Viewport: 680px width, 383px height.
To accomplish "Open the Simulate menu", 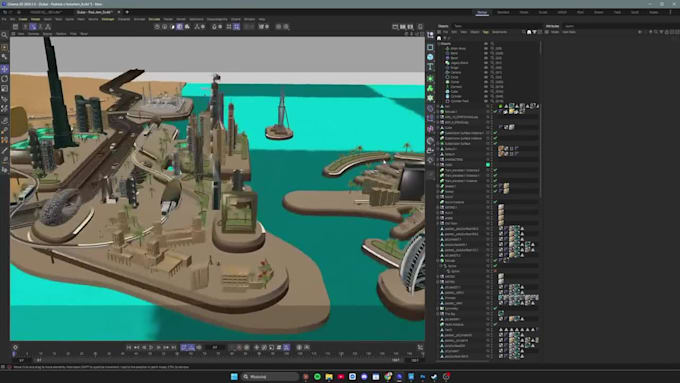I will point(154,19).
